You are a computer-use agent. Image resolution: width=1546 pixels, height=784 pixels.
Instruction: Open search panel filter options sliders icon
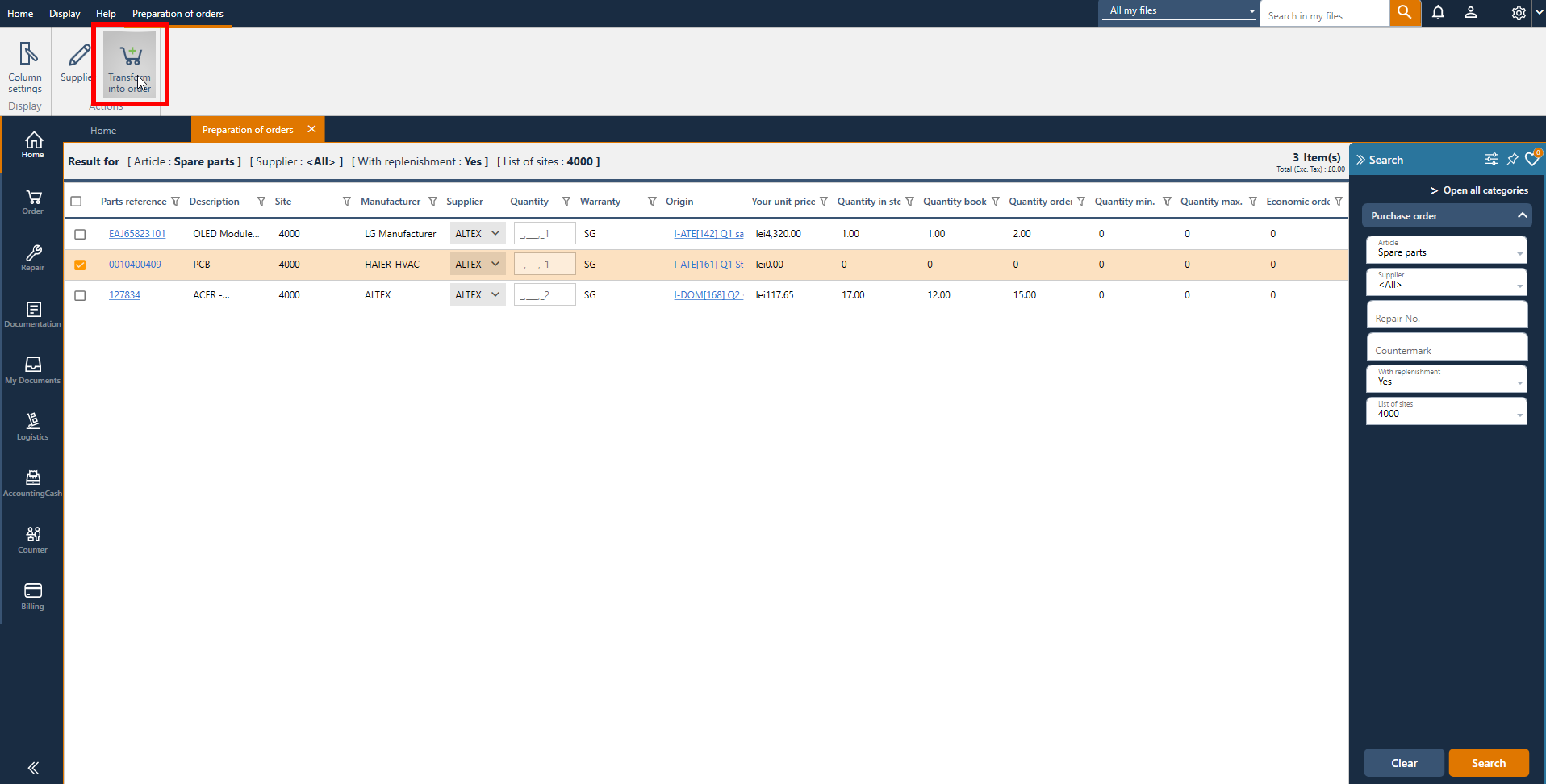click(1492, 160)
